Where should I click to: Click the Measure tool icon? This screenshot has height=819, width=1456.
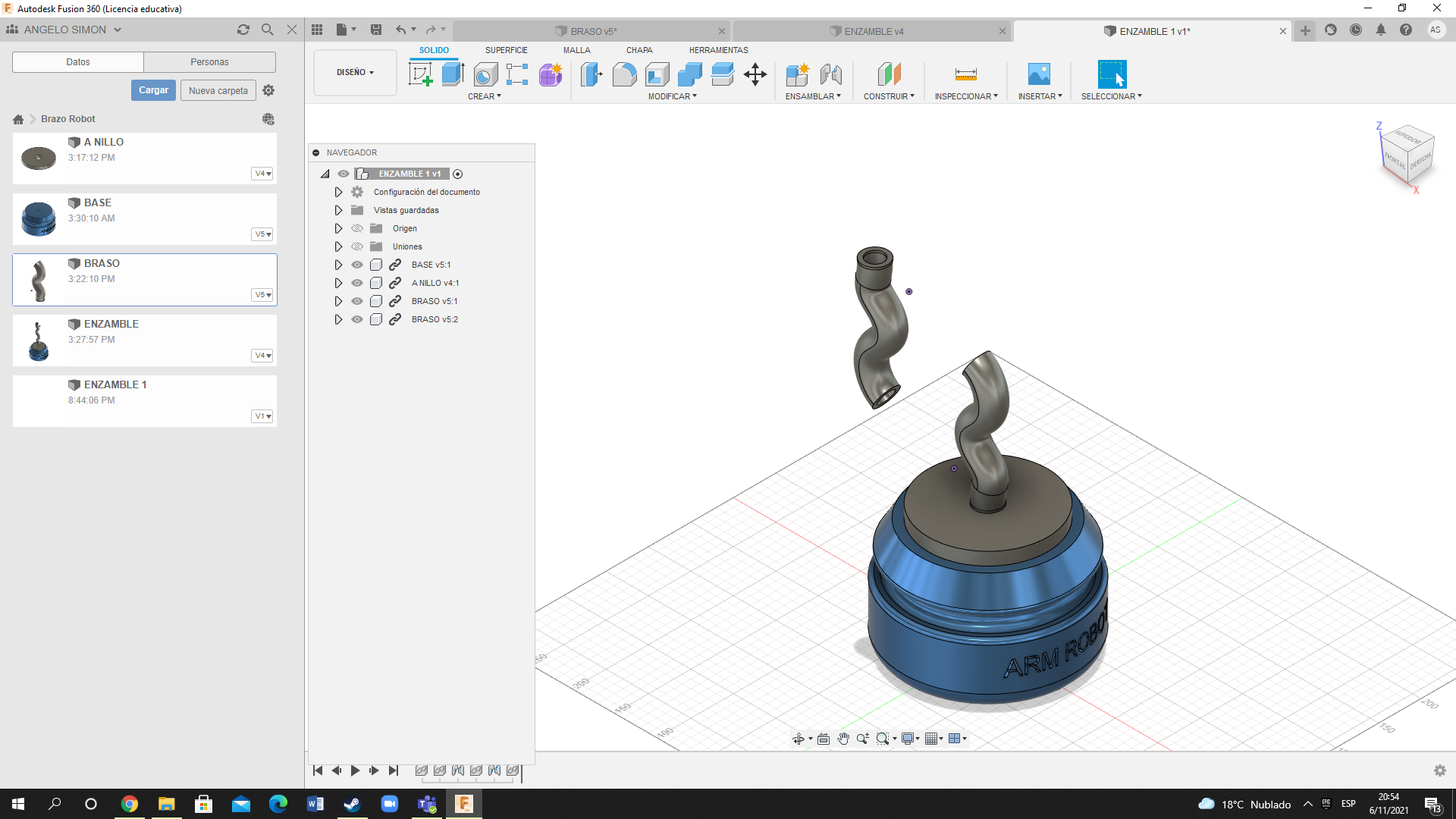[965, 74]
